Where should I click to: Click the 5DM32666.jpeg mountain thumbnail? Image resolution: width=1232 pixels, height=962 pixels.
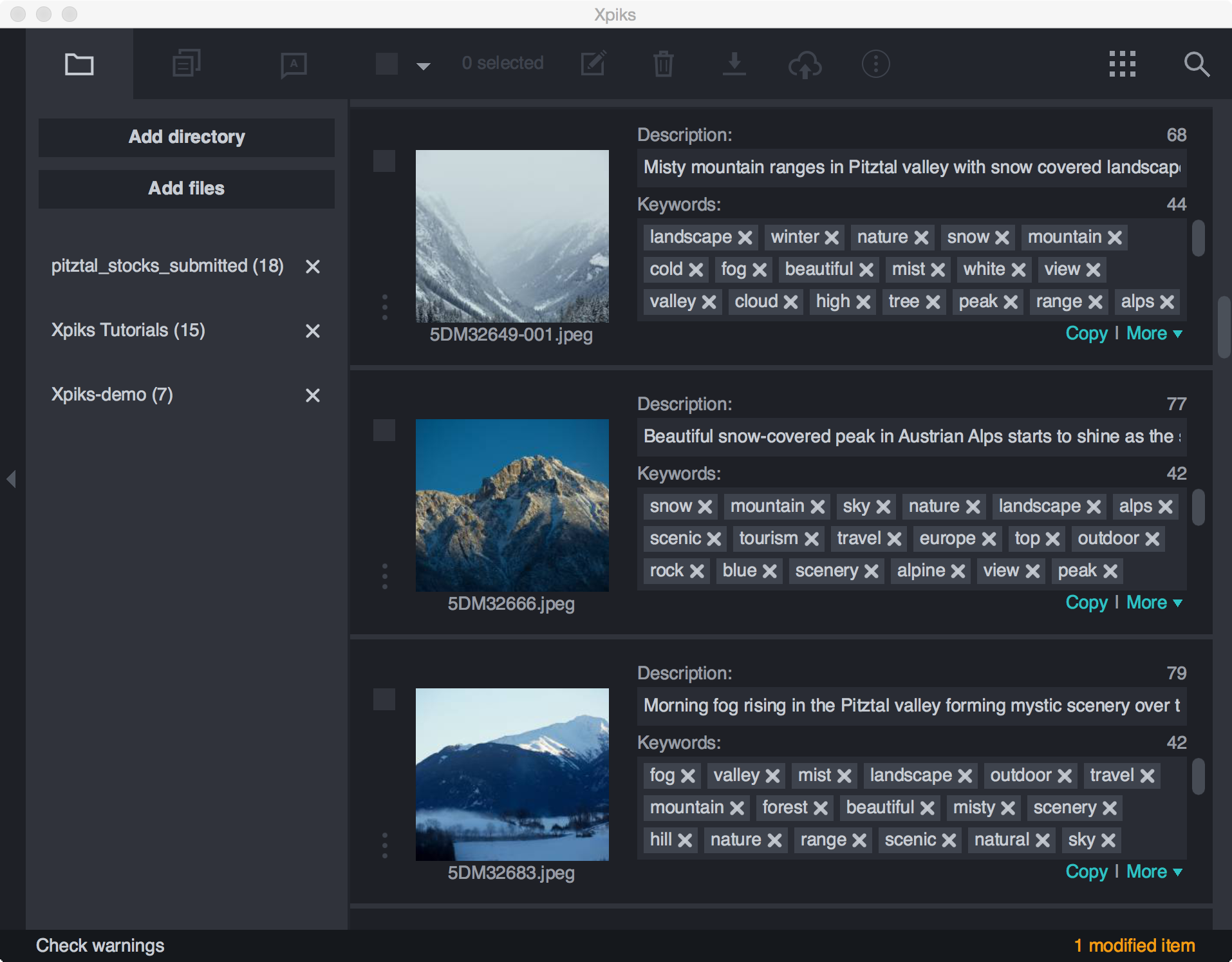(512, 505)
